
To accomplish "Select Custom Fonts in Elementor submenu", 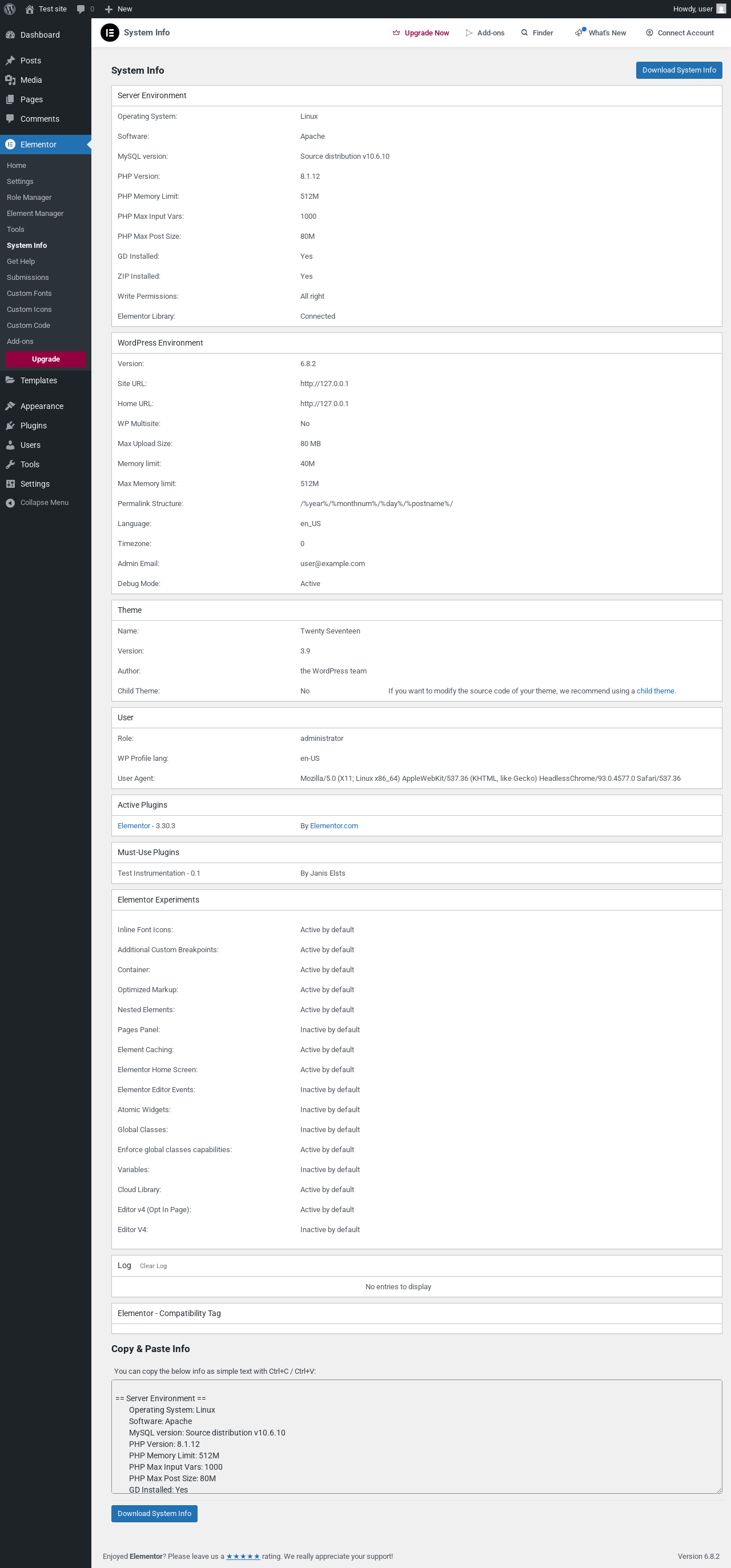I will (x=29, y=294).
